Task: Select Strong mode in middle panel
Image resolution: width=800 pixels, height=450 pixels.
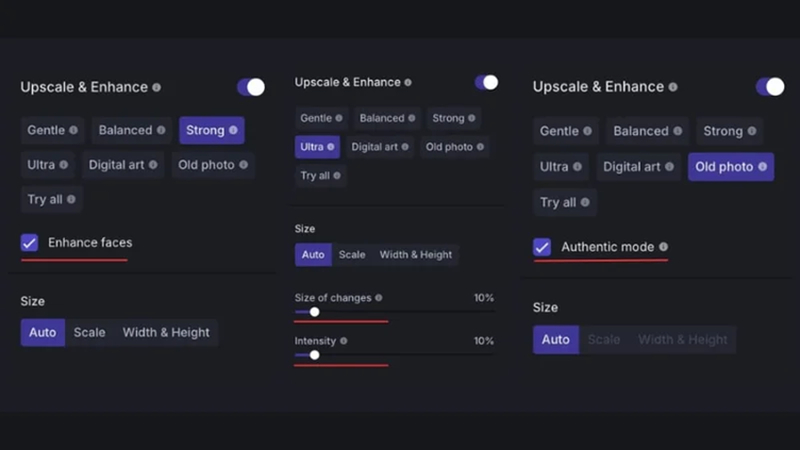Action: [x=454, y=118]
